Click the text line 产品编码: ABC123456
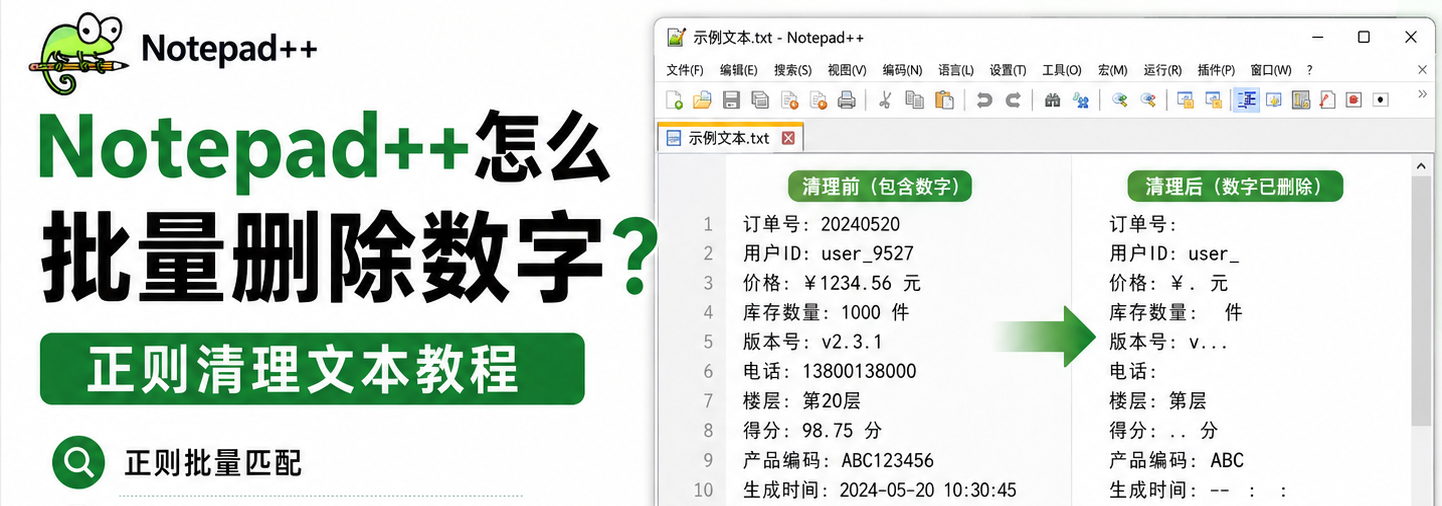Screen dimensions: 1442x506 pos(839,460)
